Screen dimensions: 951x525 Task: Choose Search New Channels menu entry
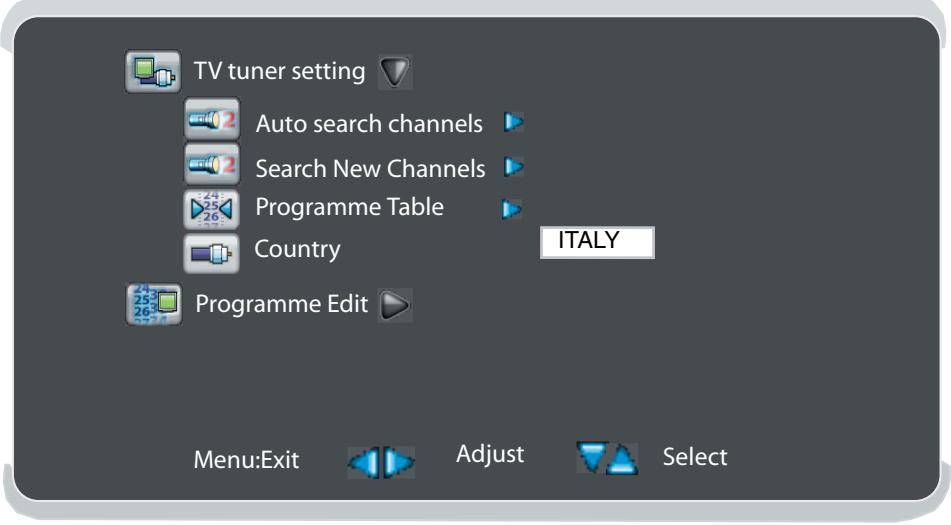371,169
